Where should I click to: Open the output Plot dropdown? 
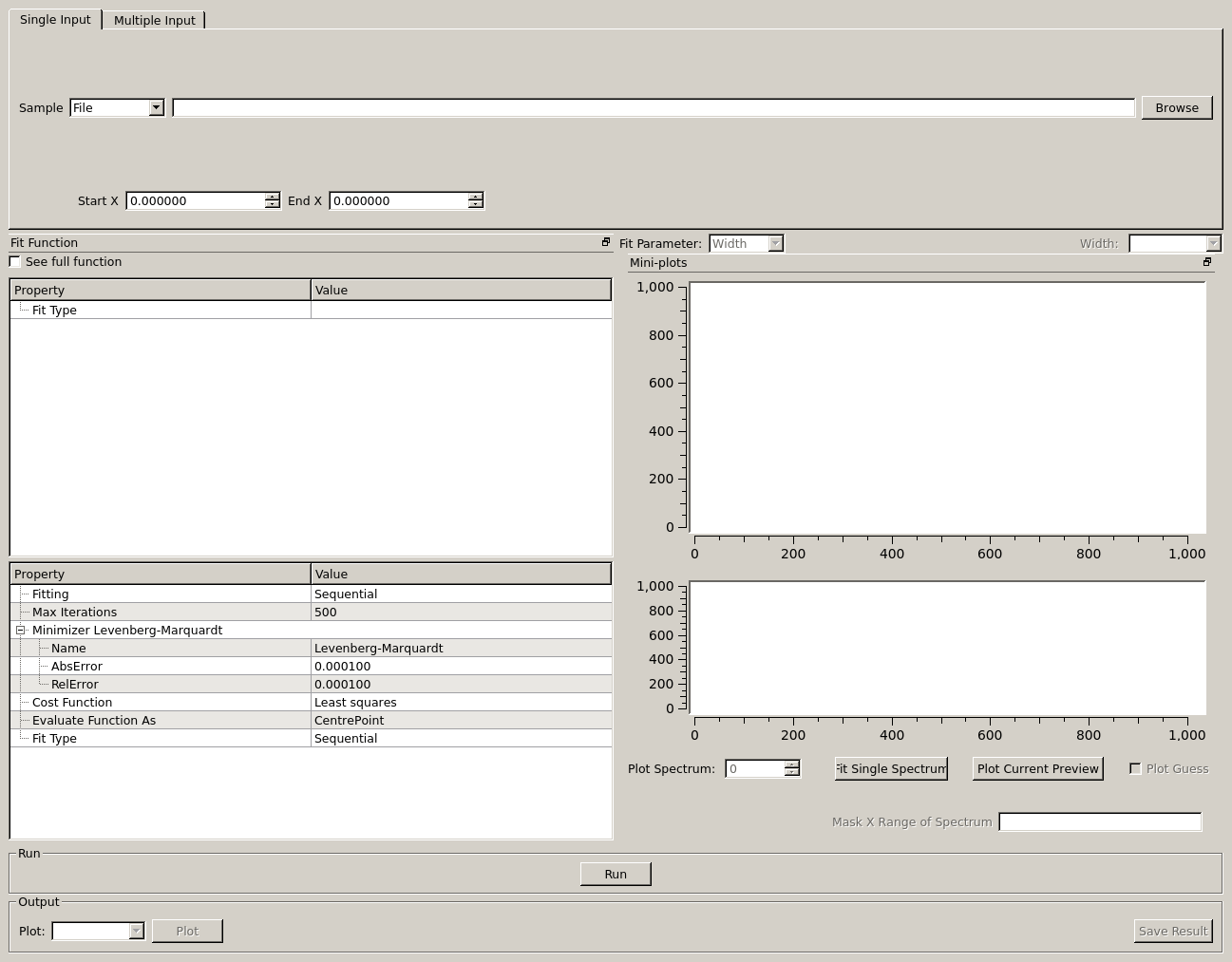point(98,932)
